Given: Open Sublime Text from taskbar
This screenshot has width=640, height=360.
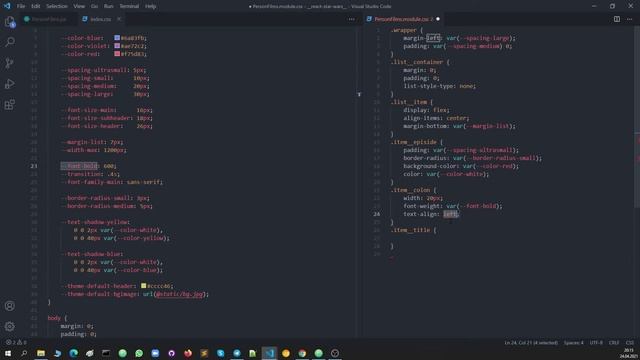Looking at the screenshot, I should [x=204, y=353].
